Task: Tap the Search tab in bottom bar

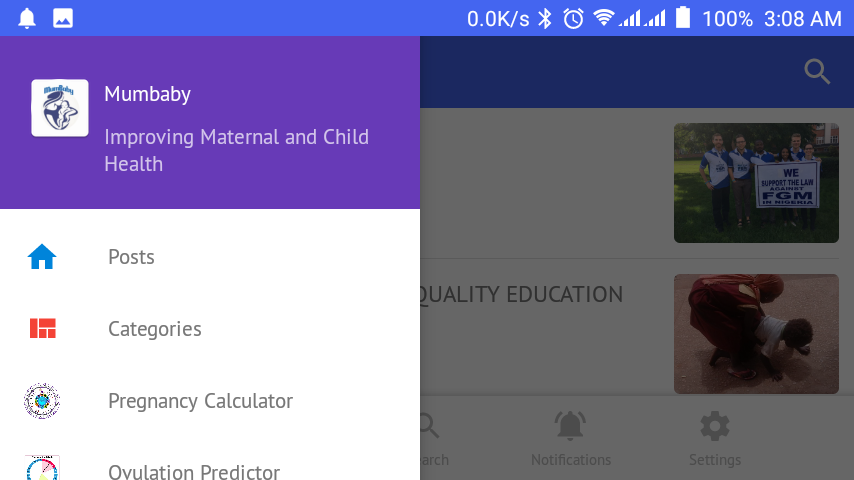Action: 435,439
